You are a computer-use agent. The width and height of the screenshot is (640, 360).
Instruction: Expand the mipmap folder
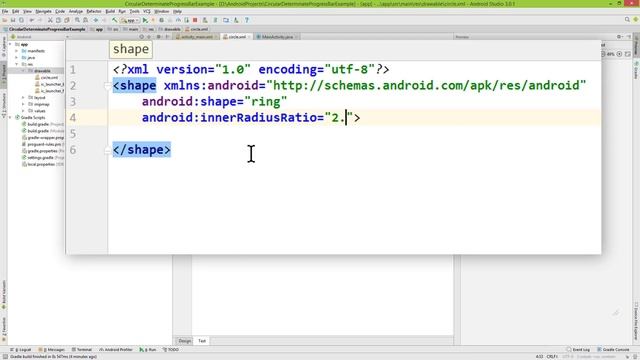(23, 104)
